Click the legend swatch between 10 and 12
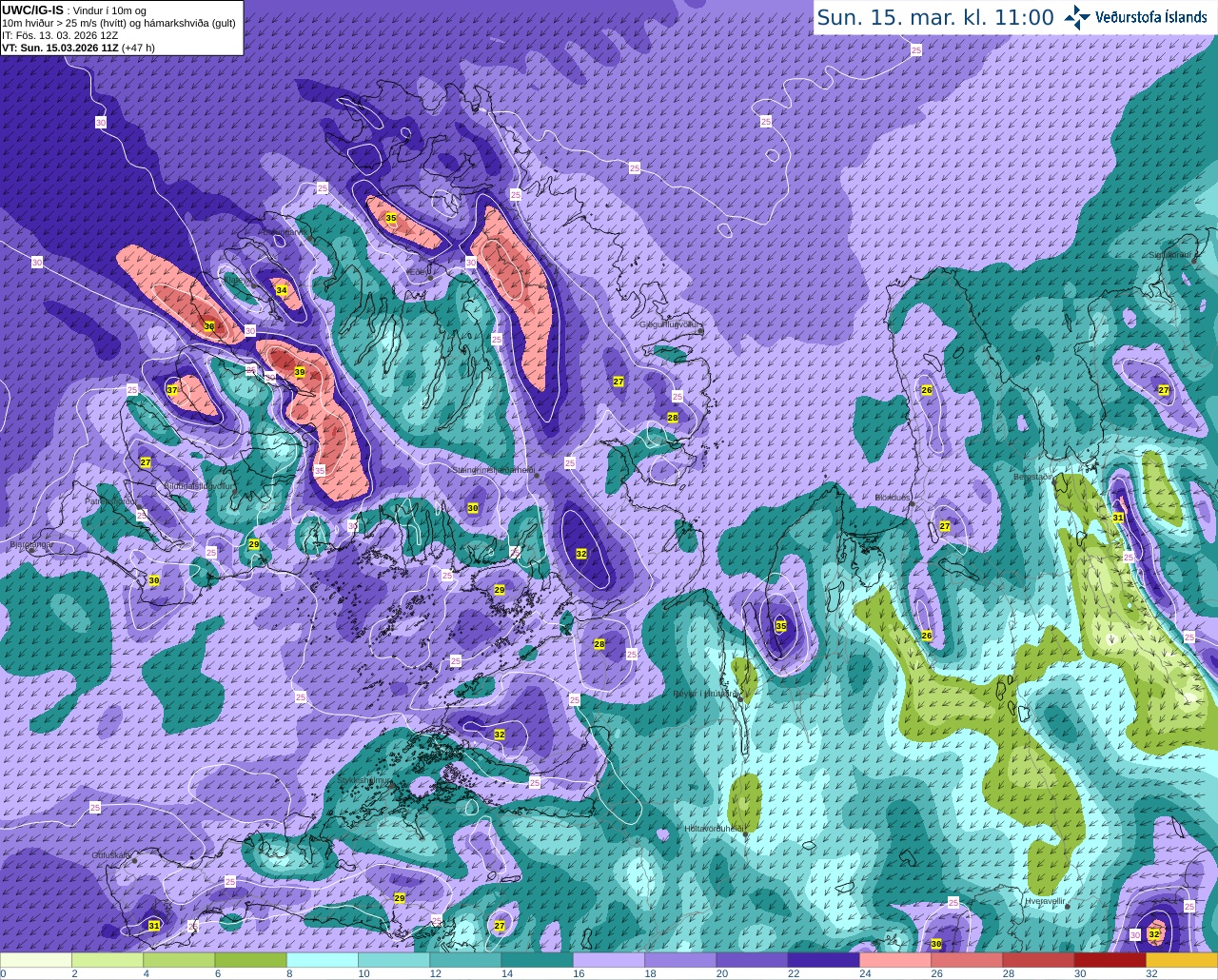 394,960
